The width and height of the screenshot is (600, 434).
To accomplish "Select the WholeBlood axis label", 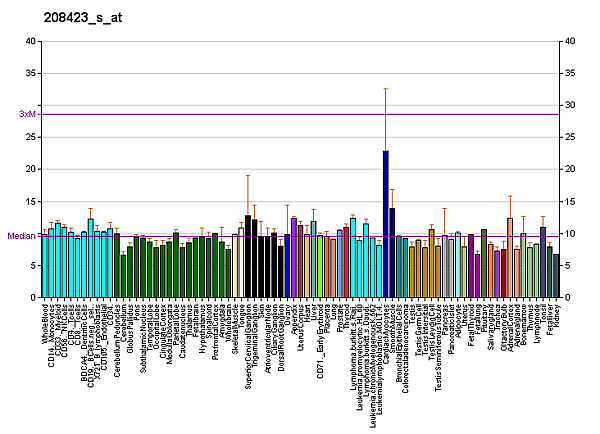I will click(46, 321).
